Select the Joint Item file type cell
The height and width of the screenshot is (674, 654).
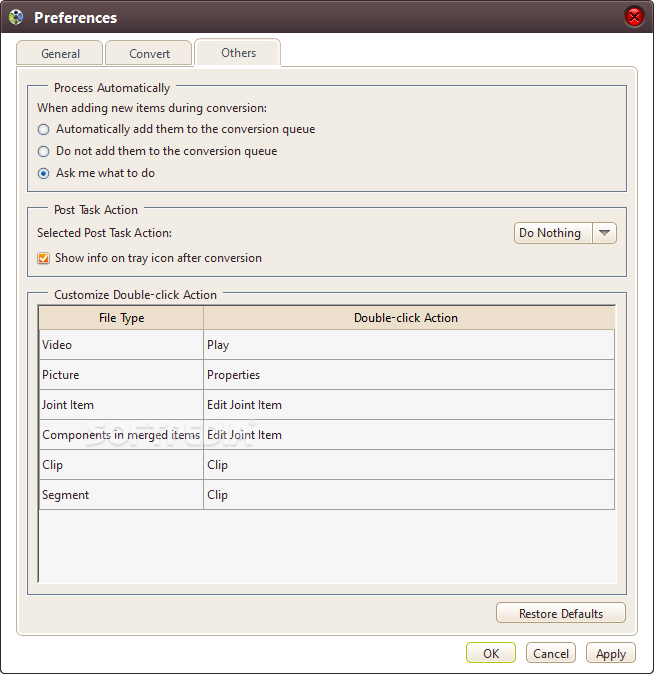point(121,405)
